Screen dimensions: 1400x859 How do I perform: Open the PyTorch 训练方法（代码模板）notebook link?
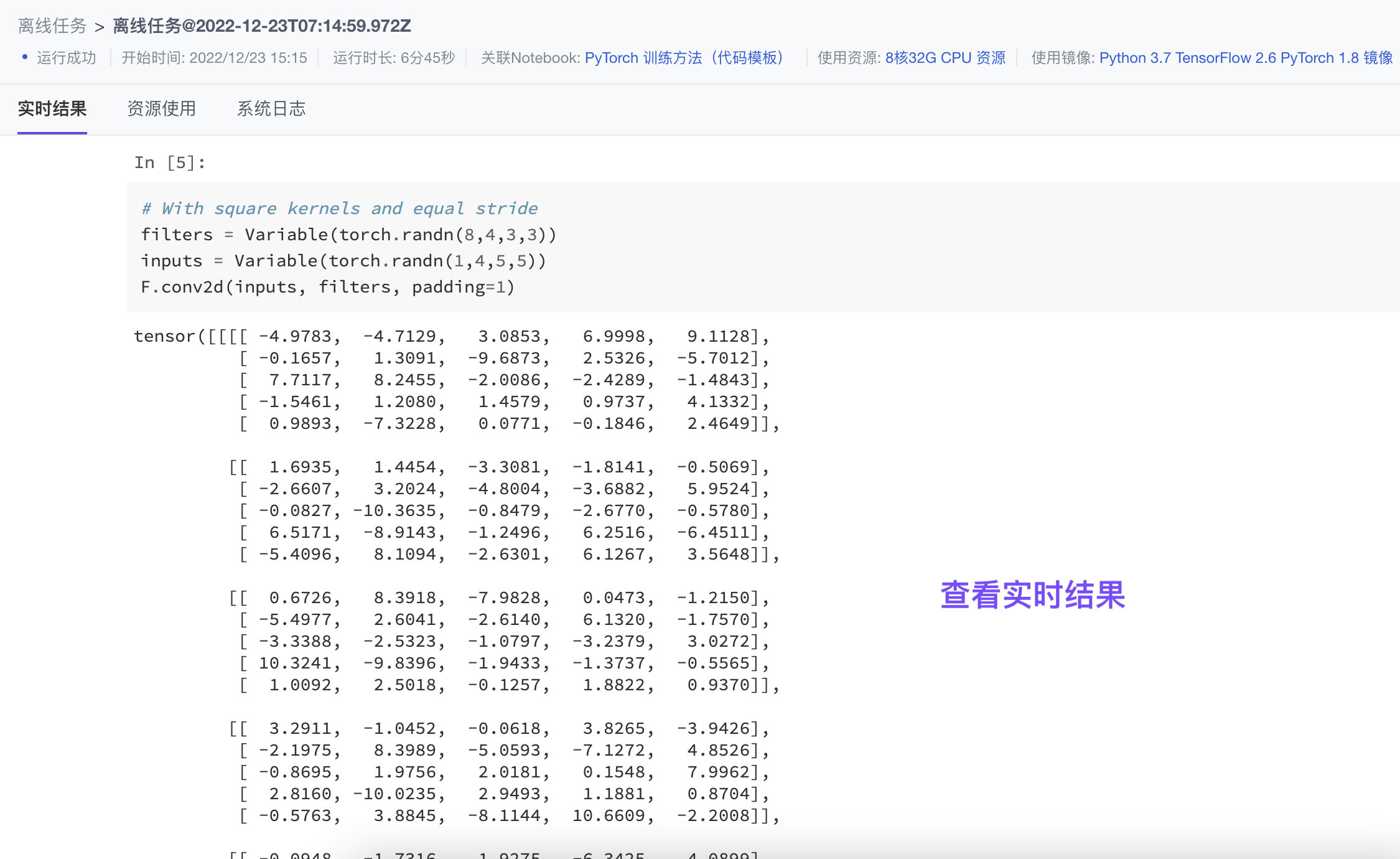[x=684, y=57]
